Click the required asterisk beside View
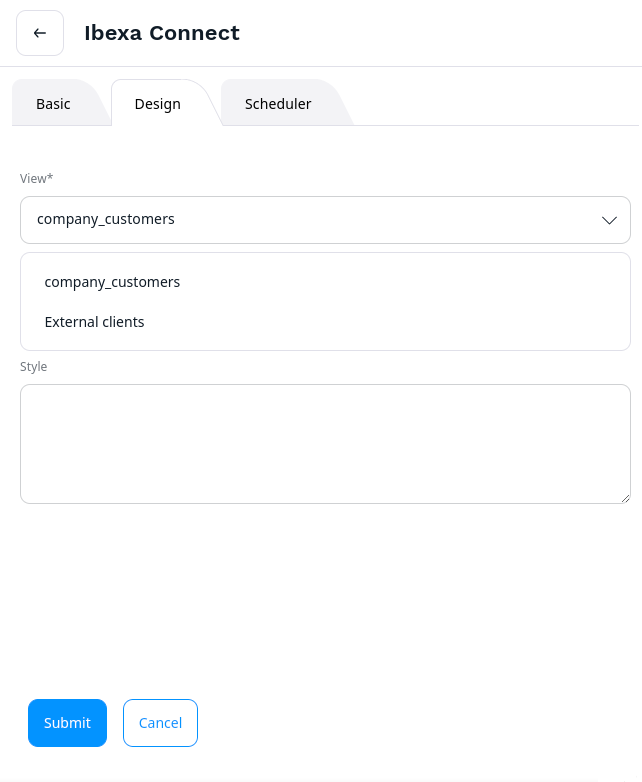Viewport: 642px width, 782px height. coord(51,177)
